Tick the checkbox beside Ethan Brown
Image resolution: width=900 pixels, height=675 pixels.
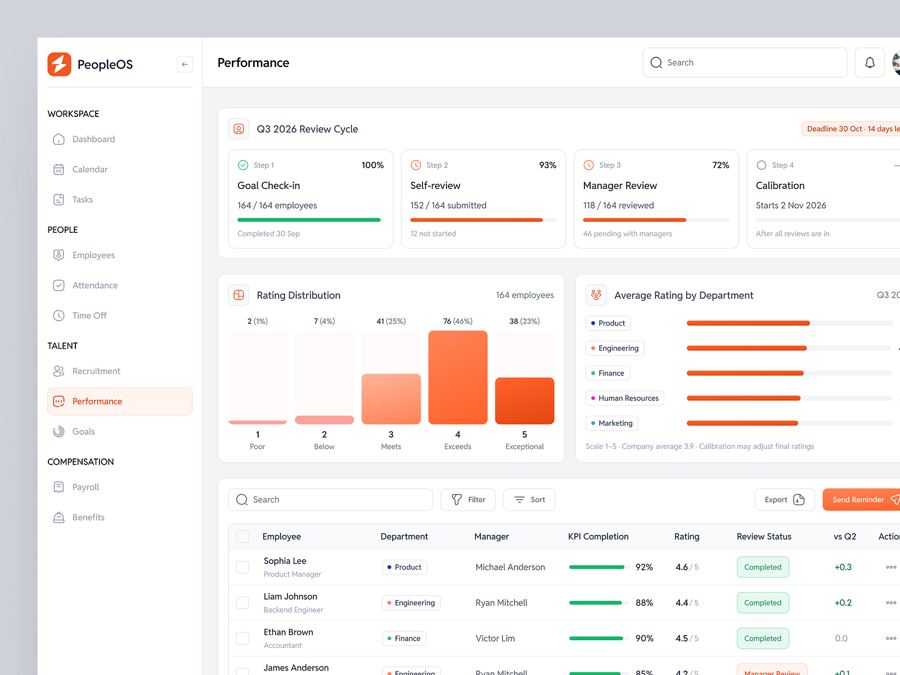(x=243, y=638)
